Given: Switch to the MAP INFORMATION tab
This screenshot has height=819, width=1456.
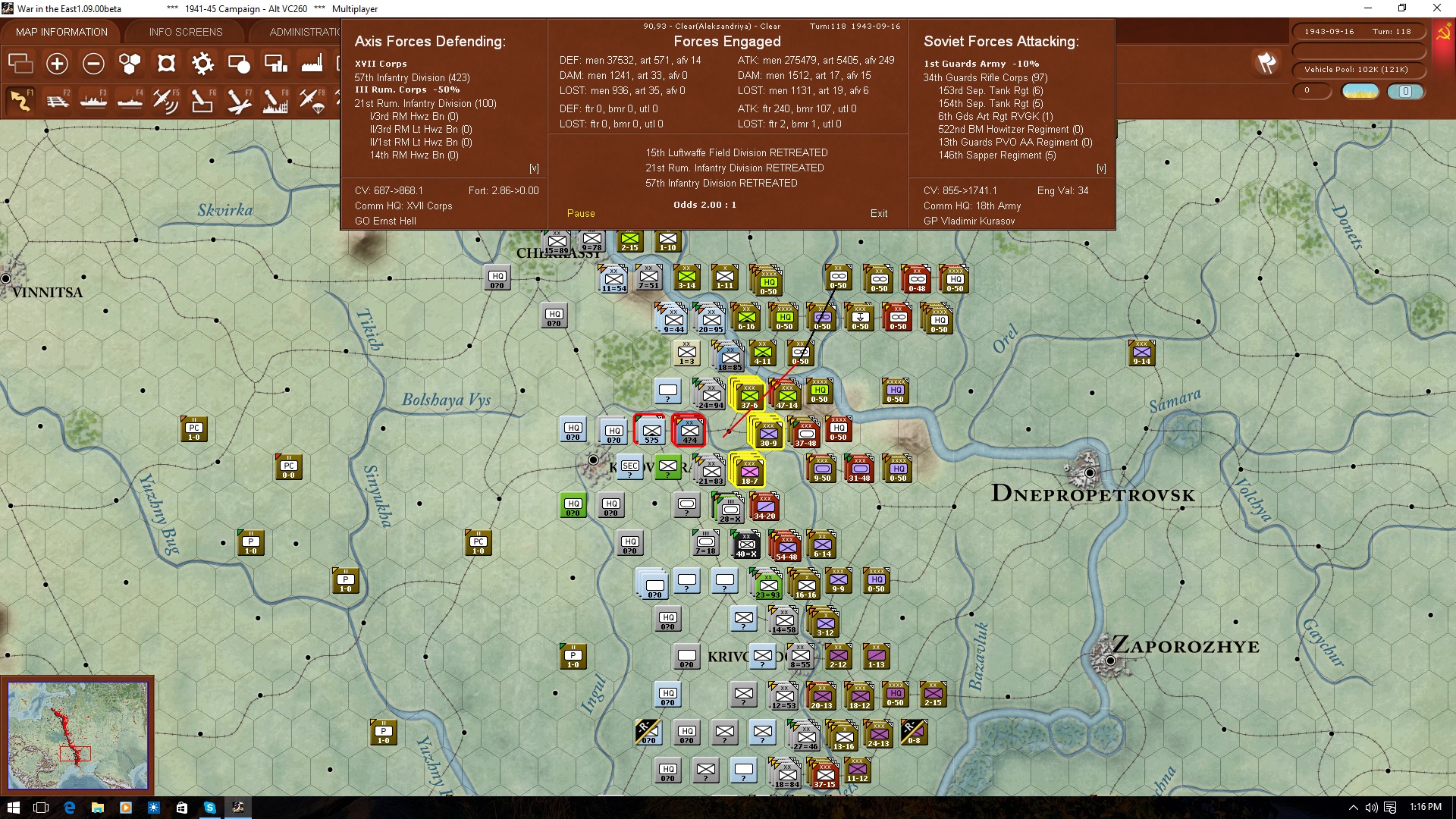Looking at the screenshot, I should (x=61, y=31).
